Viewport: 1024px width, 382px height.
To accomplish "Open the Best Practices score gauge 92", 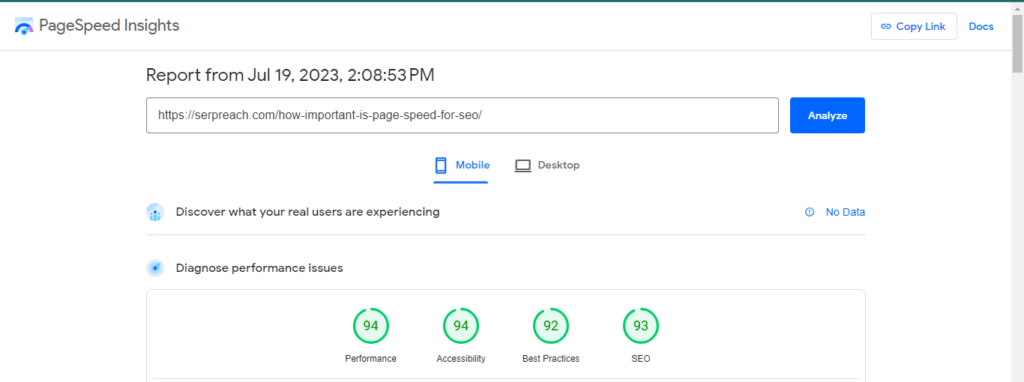I will (551, 325).
